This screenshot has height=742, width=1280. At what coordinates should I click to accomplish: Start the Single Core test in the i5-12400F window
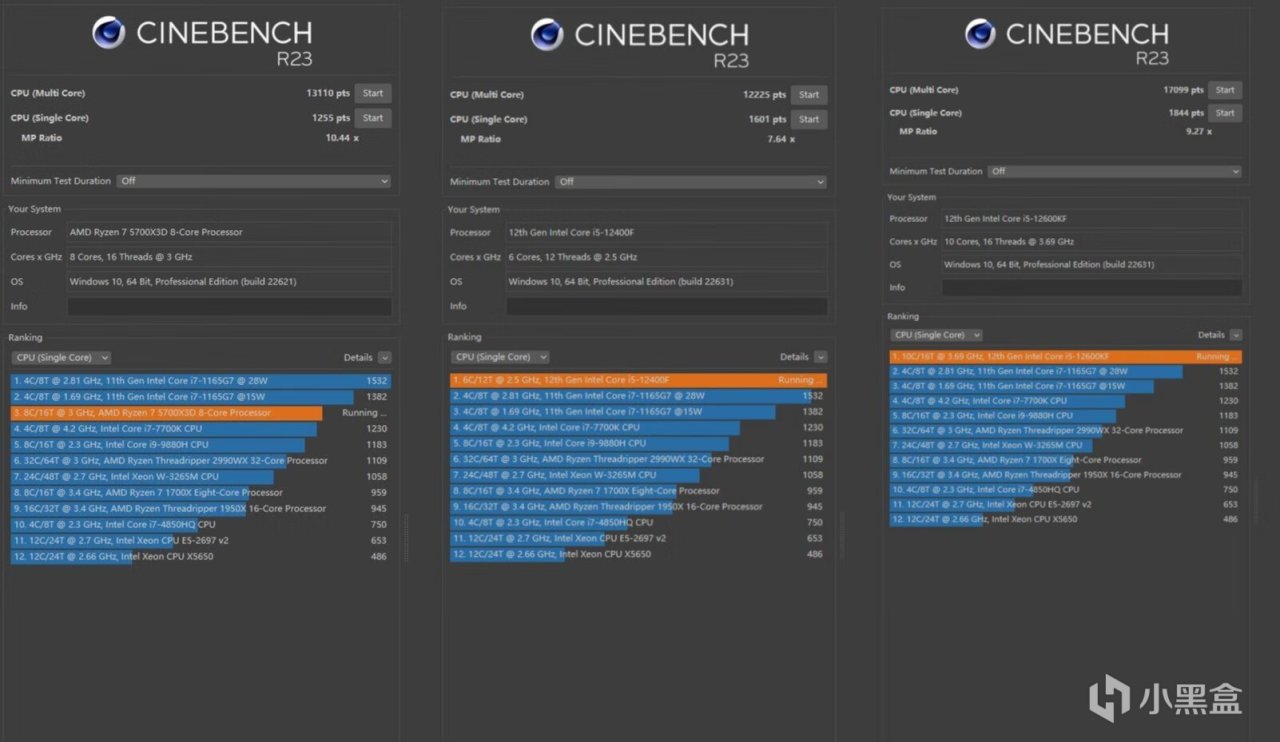click(809, 119)
